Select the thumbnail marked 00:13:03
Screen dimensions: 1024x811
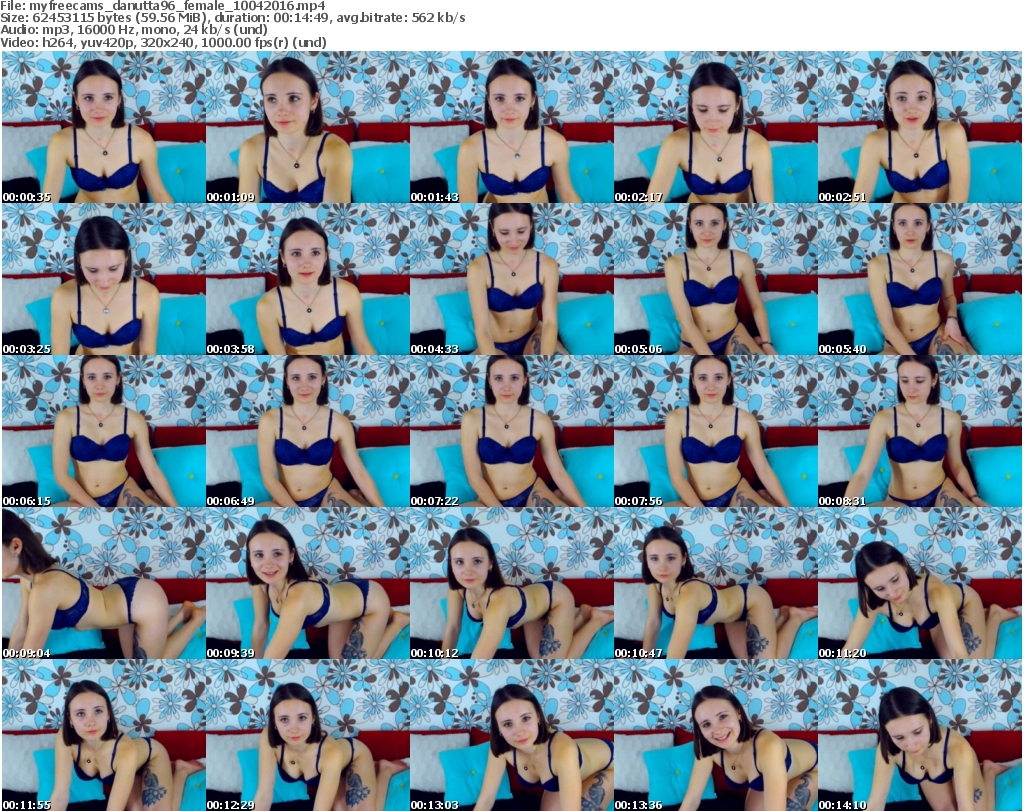[511, 735]
